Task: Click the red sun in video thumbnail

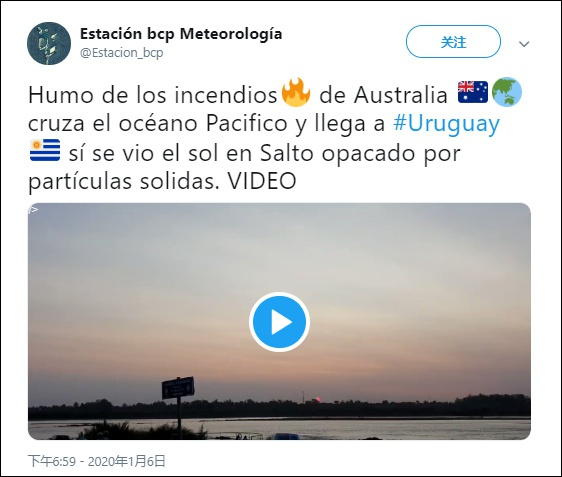Action: [318, 399]
